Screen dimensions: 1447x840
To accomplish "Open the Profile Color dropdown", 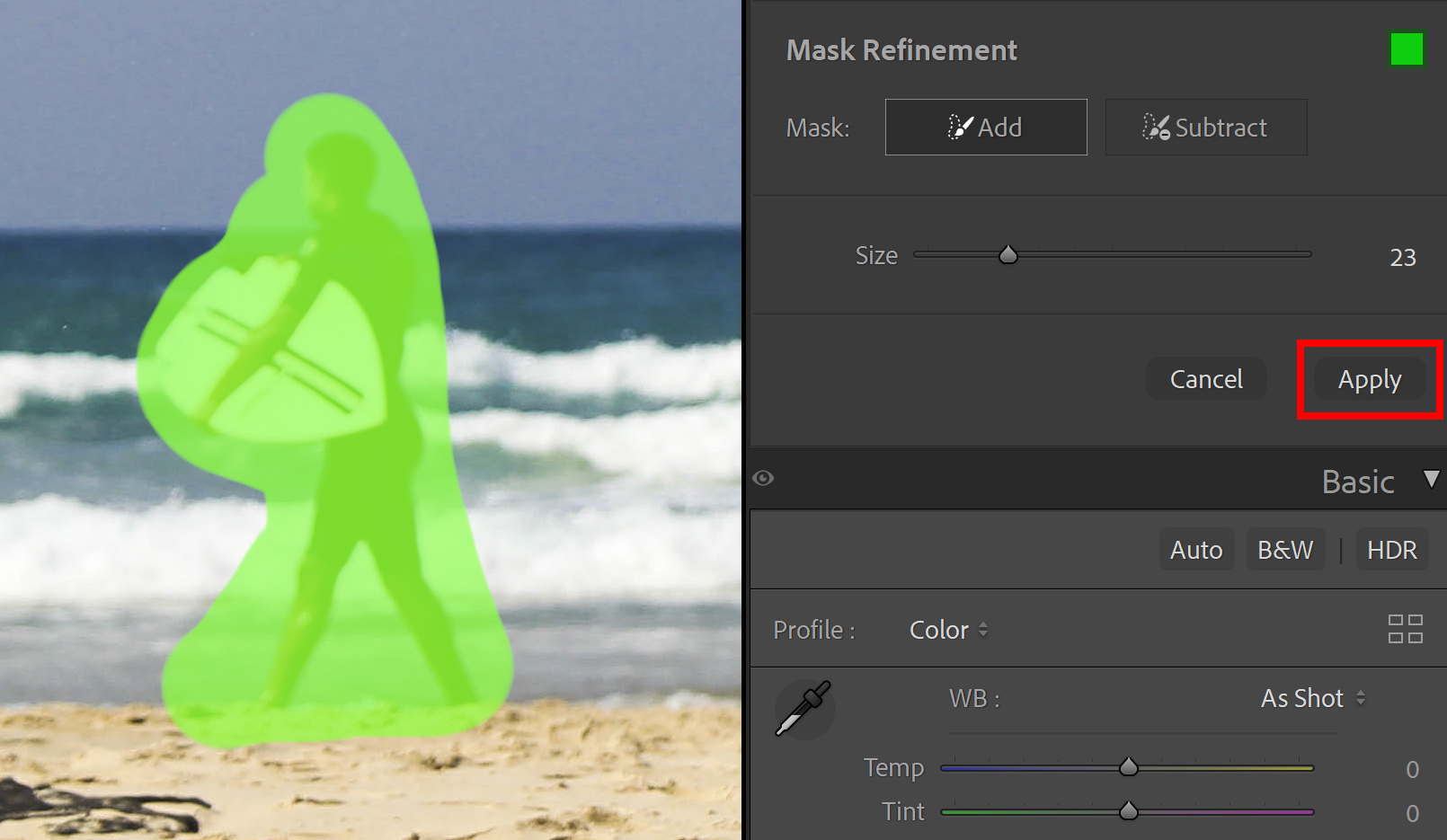I will pyautogui.click(x=947, y=629).
